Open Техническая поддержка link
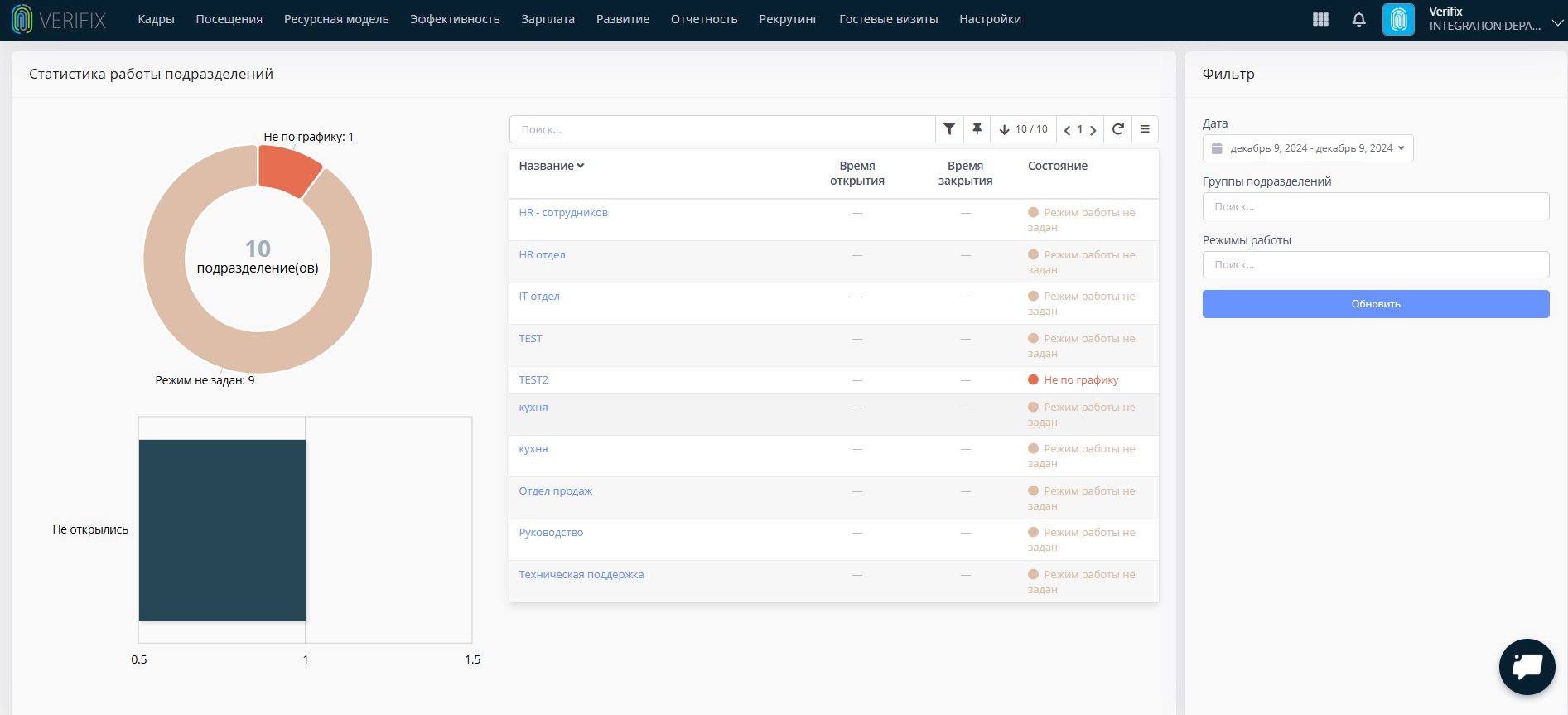The width and height of the screenshot is (1568, 715). point(581,575)
